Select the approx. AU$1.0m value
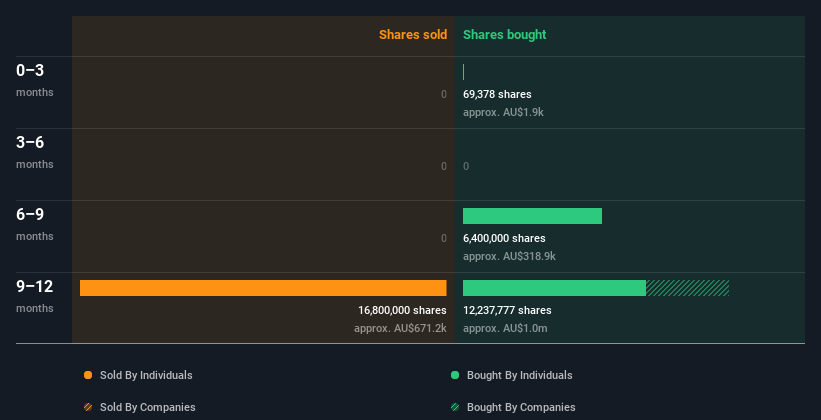The width and height of the screenshot is (821, 420). (x=505, y=328)
